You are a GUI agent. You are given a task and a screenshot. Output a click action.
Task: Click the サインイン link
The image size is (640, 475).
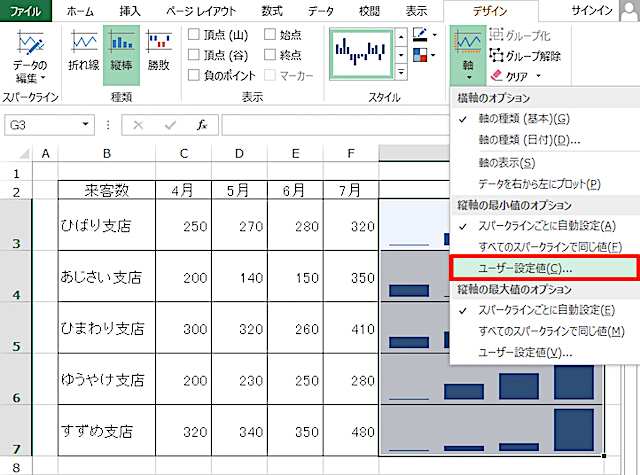click(592, 11)
